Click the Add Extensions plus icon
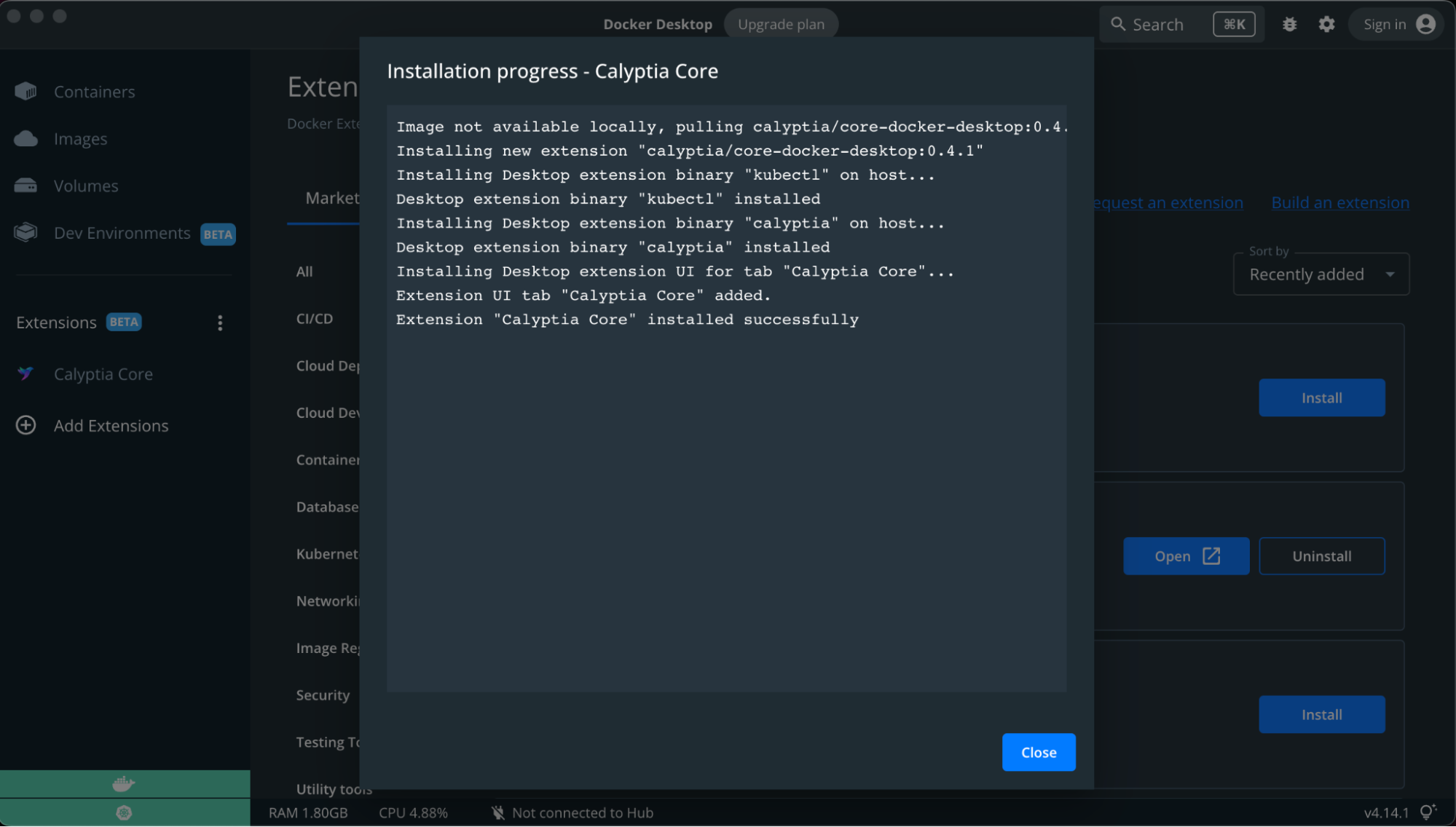 26,425
